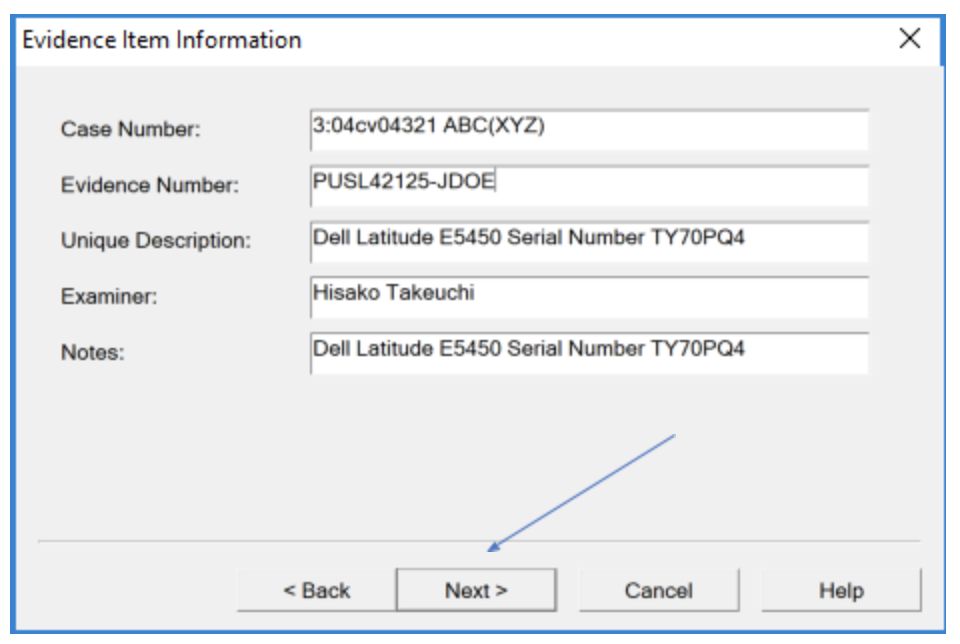
Task: Click into the Unique Description field
Action: (590, 241)
